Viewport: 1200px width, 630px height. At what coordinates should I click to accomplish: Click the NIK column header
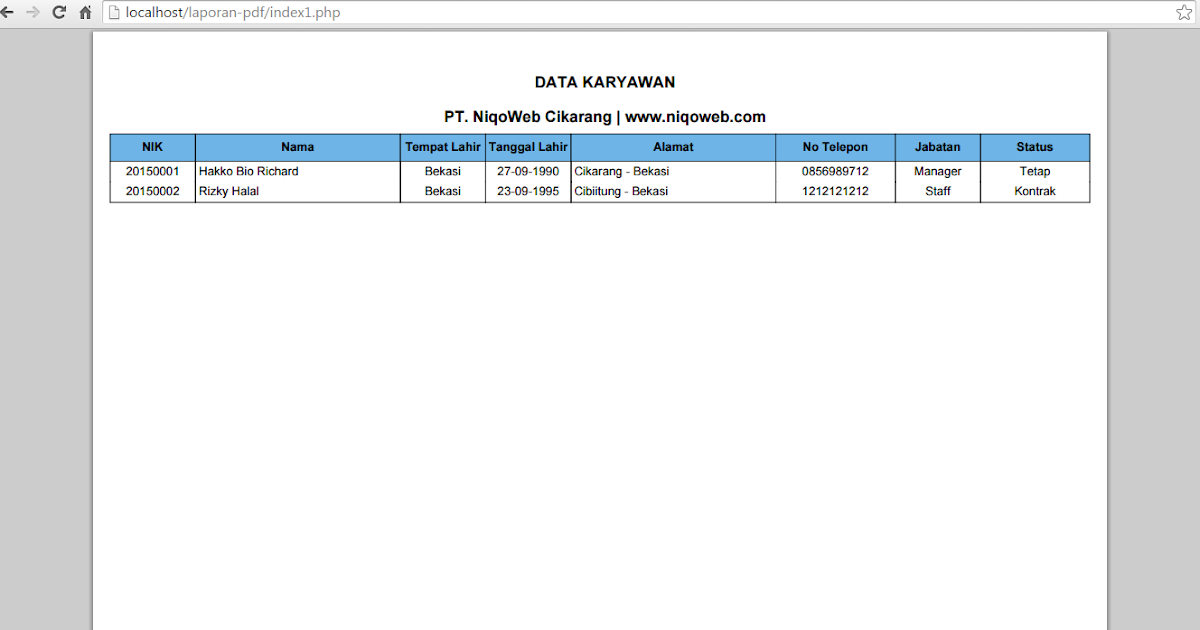[x=152, y=146]
